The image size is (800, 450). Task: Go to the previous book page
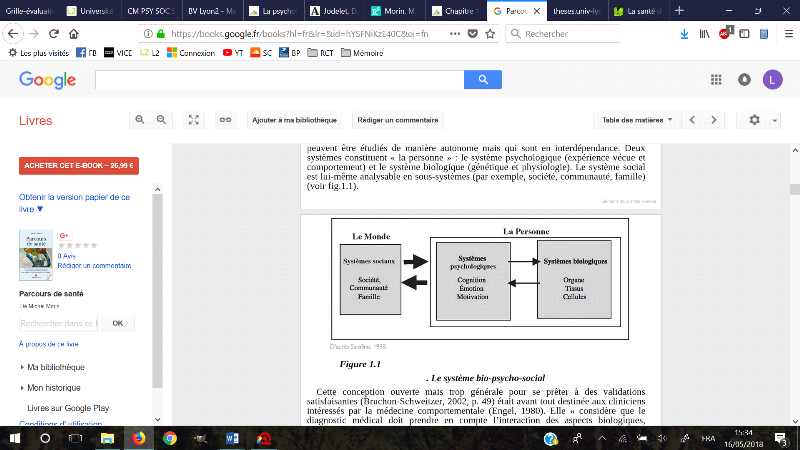coord(692,120)
